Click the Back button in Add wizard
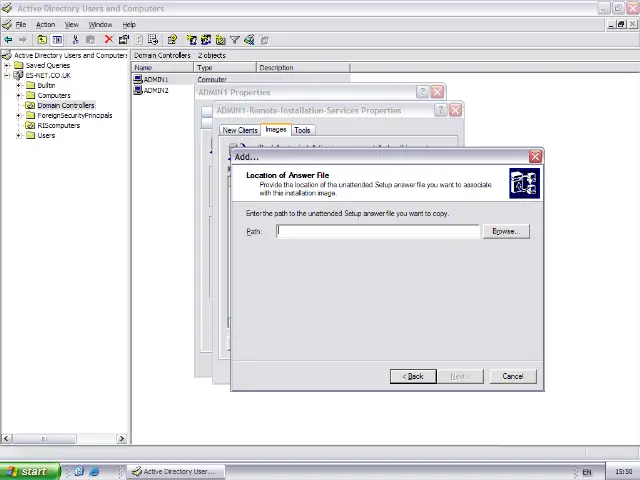The height and width of the screenshot is (480, 640). (413, 376)
